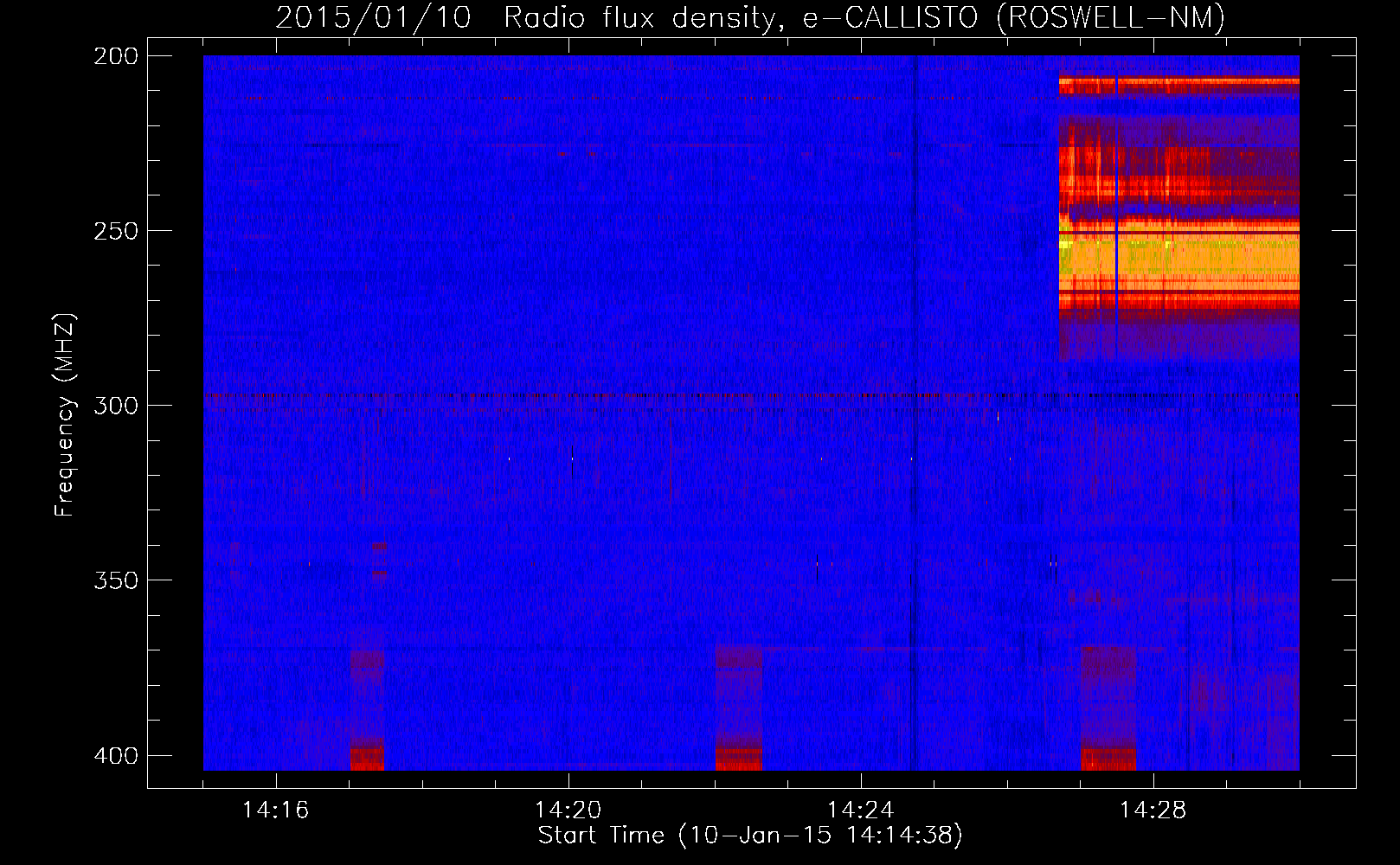Click the 14:16 time tick label
The image size is (1400, 865).
[x=275, y=811]
